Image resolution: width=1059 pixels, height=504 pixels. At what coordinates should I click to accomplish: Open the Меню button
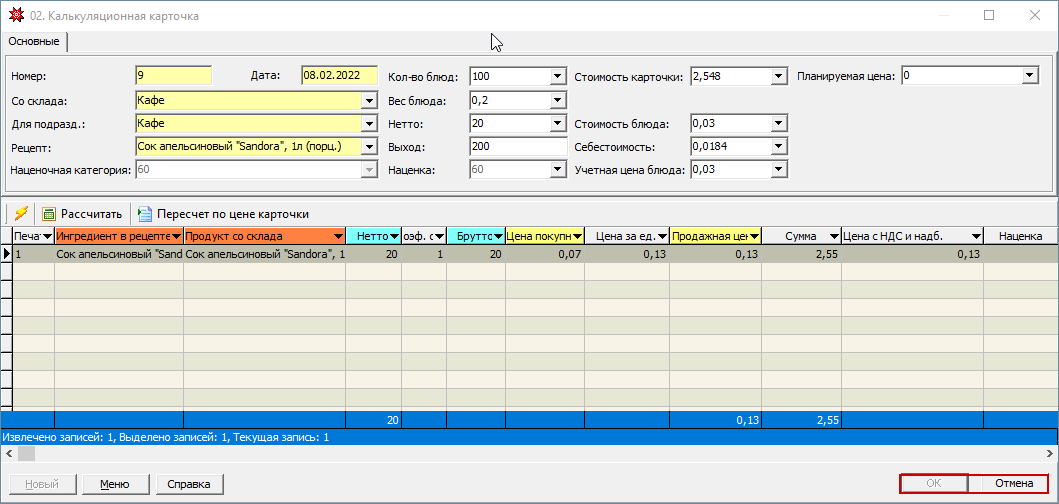coord(114,484)
